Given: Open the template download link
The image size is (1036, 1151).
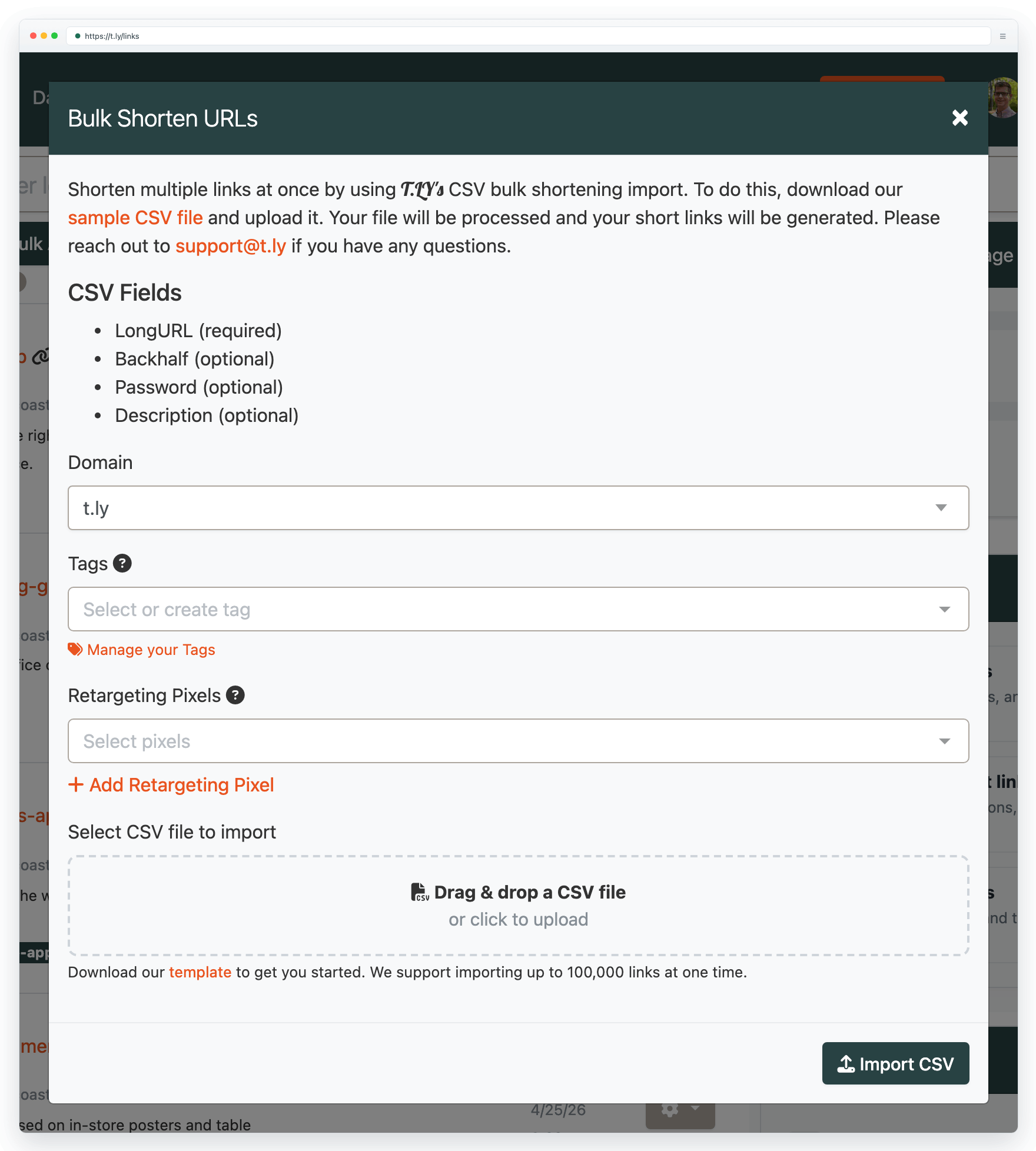Looking at the screenshot, I should click(200, 972).
